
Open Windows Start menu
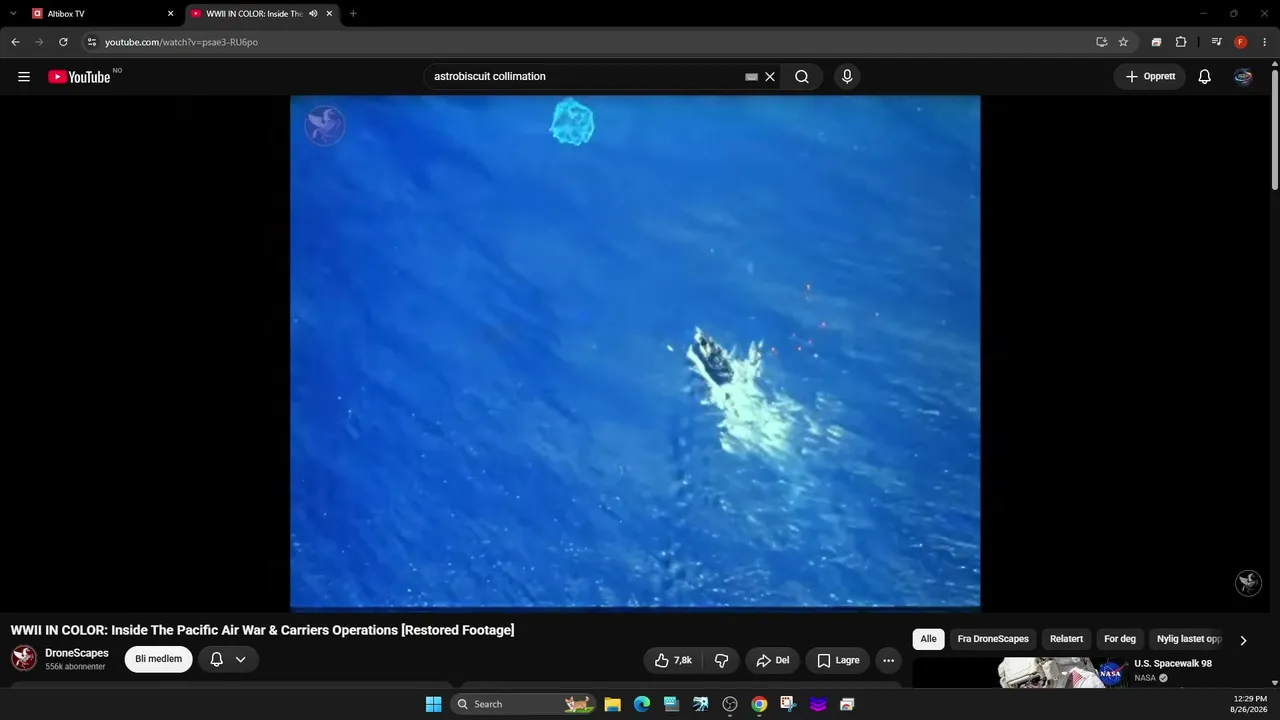pos(433,704)
